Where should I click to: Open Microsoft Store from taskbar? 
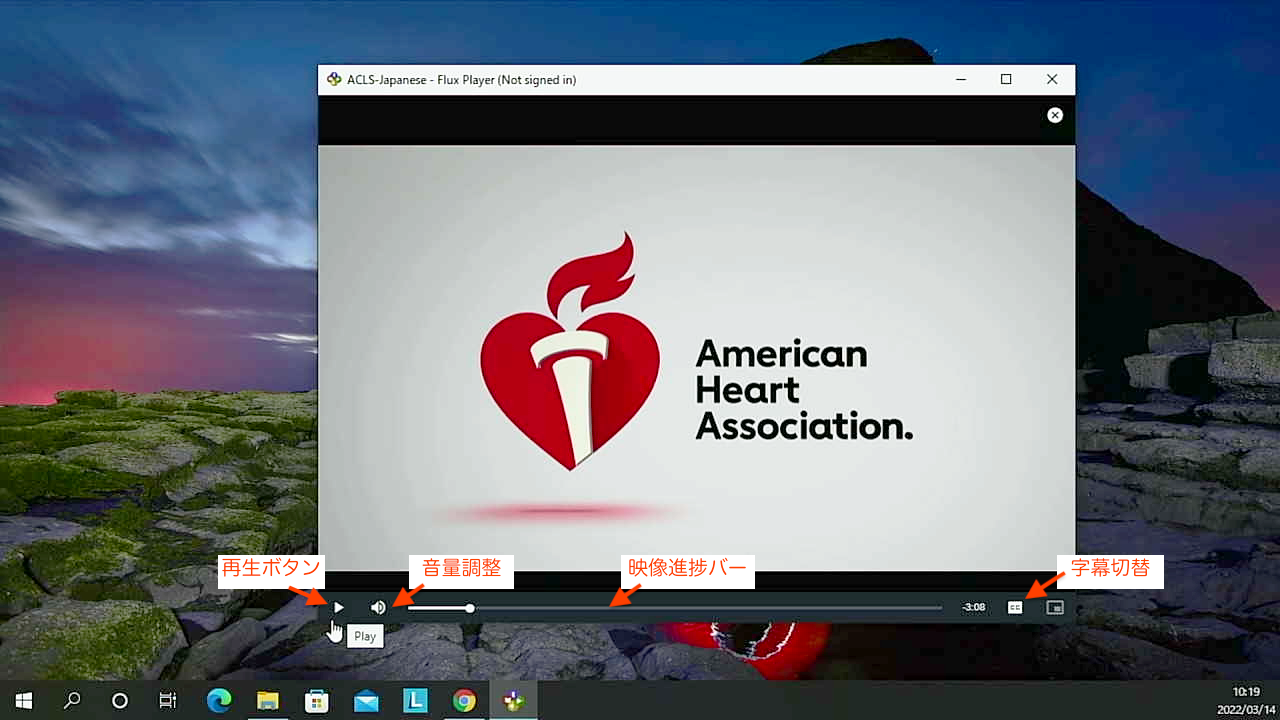[x=316, y=700]
